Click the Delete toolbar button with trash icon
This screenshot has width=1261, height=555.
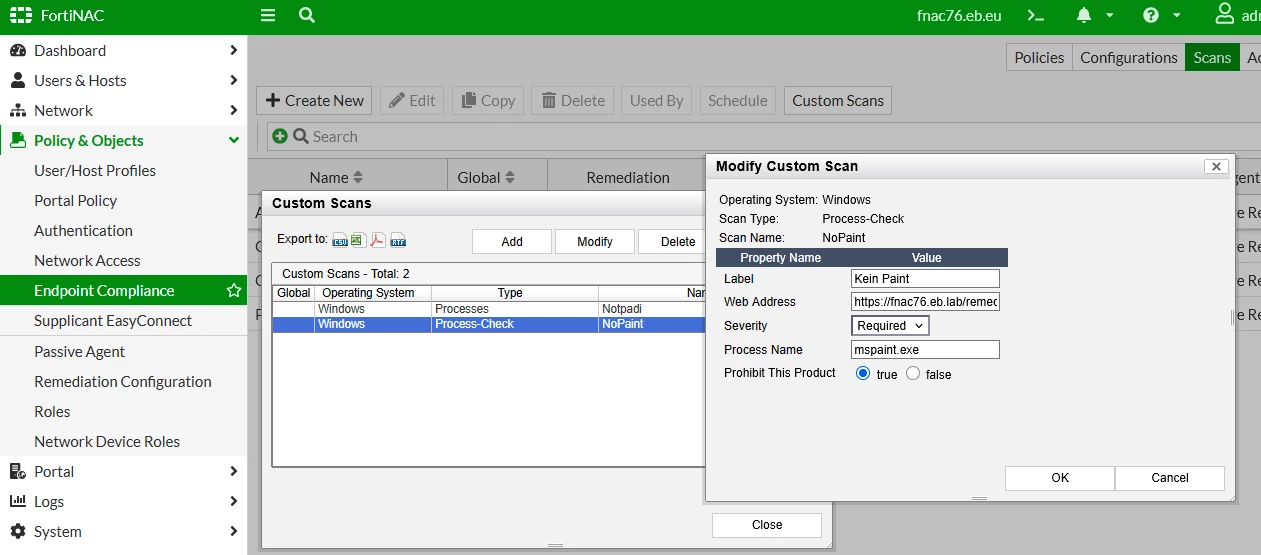(x=573, y=100)
